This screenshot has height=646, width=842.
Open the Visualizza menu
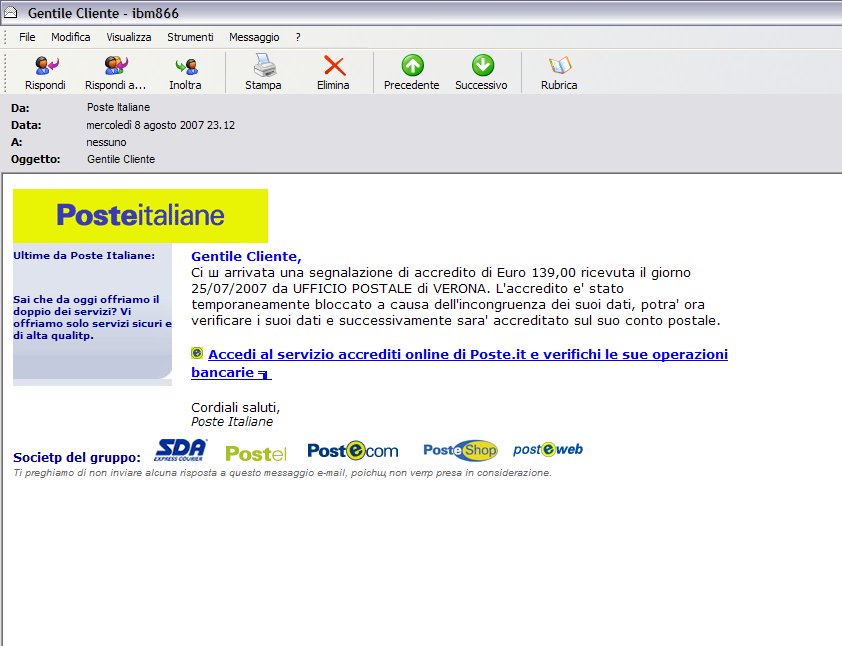click(x=129, y=37)
